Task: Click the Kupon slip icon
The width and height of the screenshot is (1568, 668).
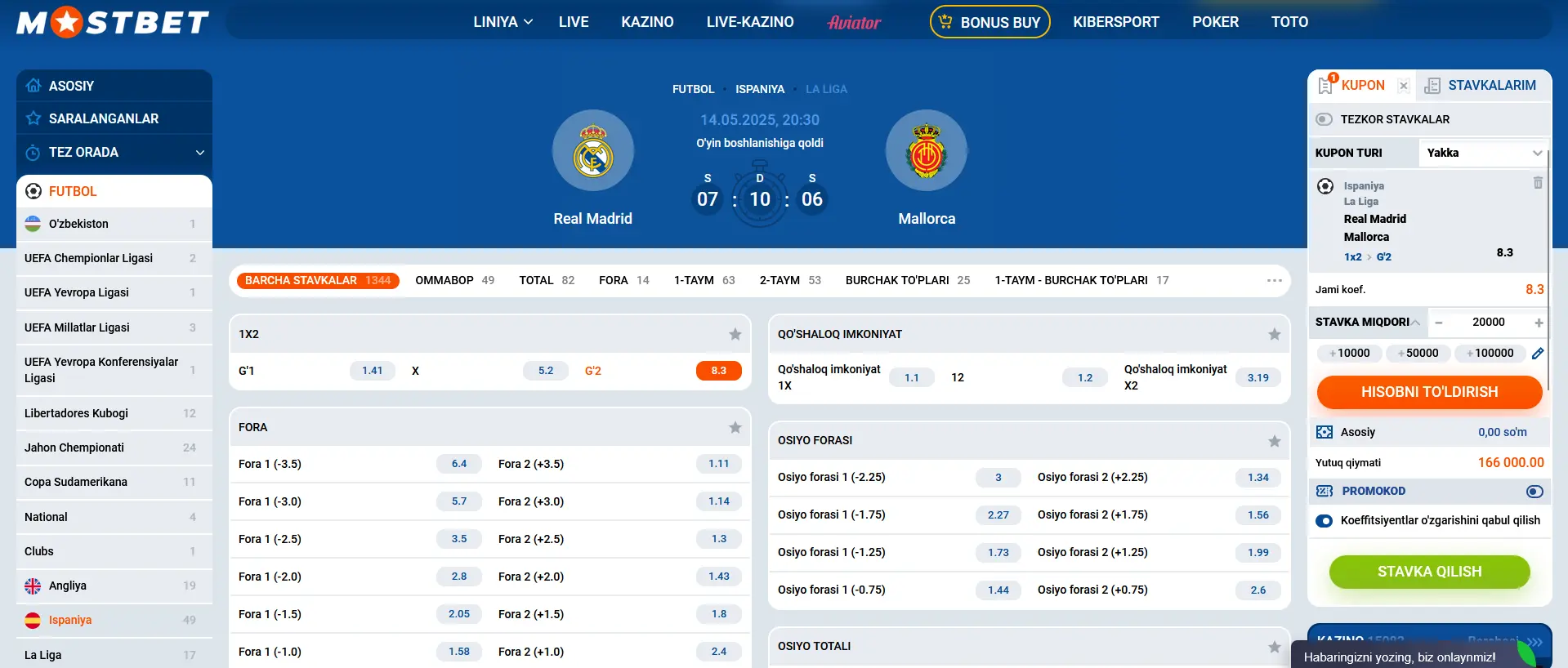Action: click(x=1326, y=85)
